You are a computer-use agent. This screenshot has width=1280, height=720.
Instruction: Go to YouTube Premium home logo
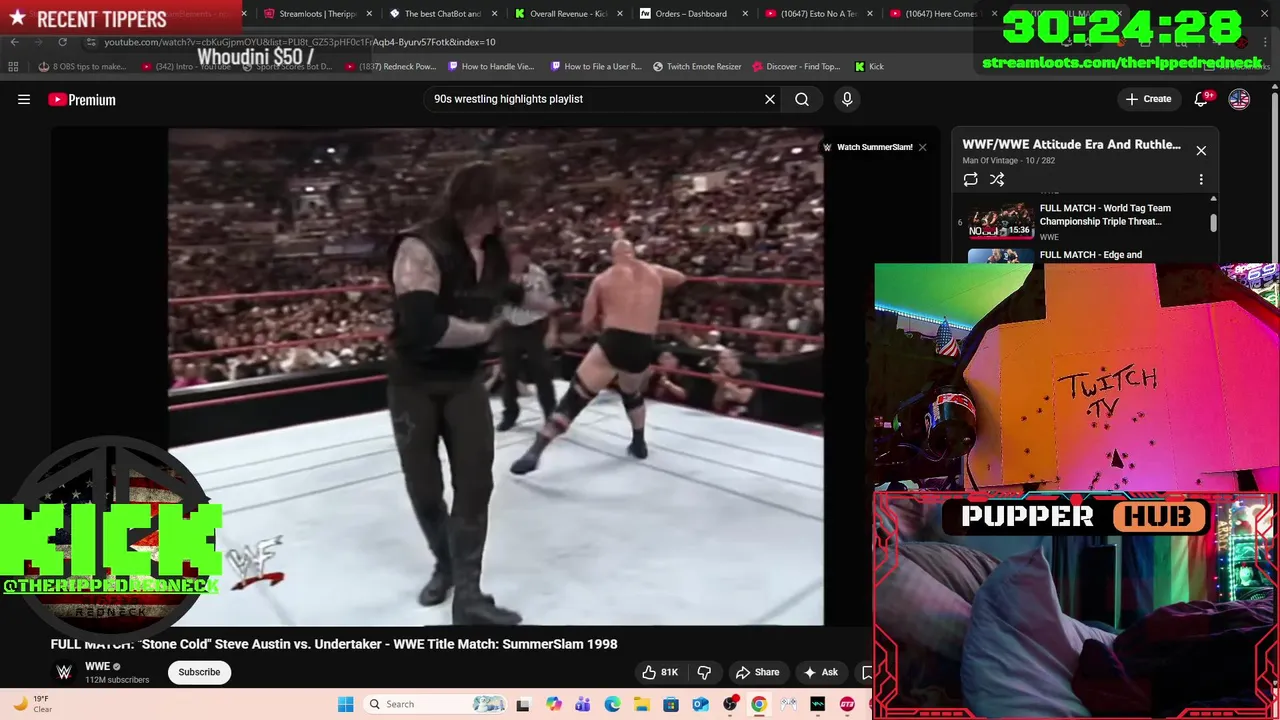click(82, 99)
